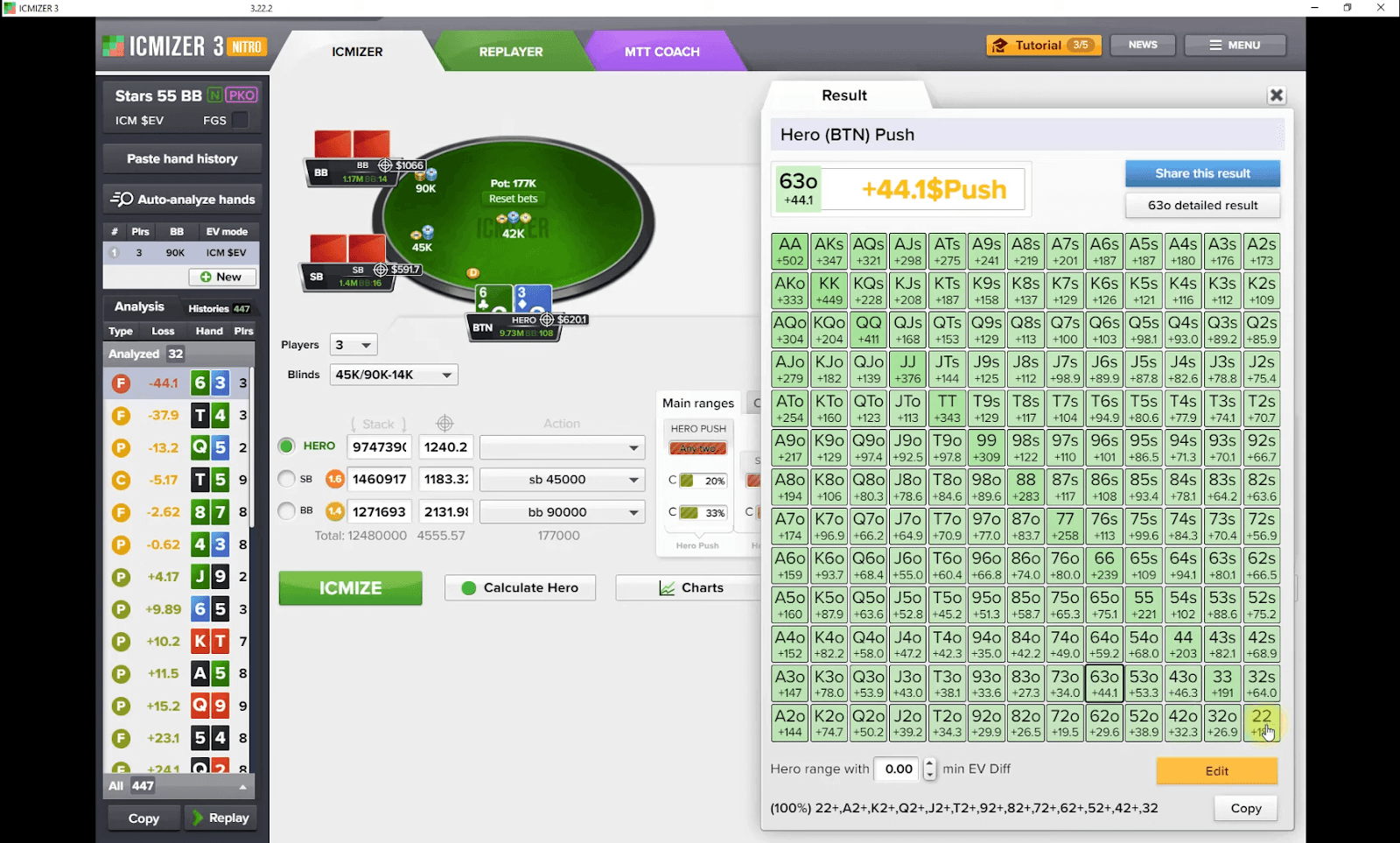Select setup row 1 with 90K ICM $EV
Image resolution: width=1400 pixels, height=843 pixels.
point(181,253)
